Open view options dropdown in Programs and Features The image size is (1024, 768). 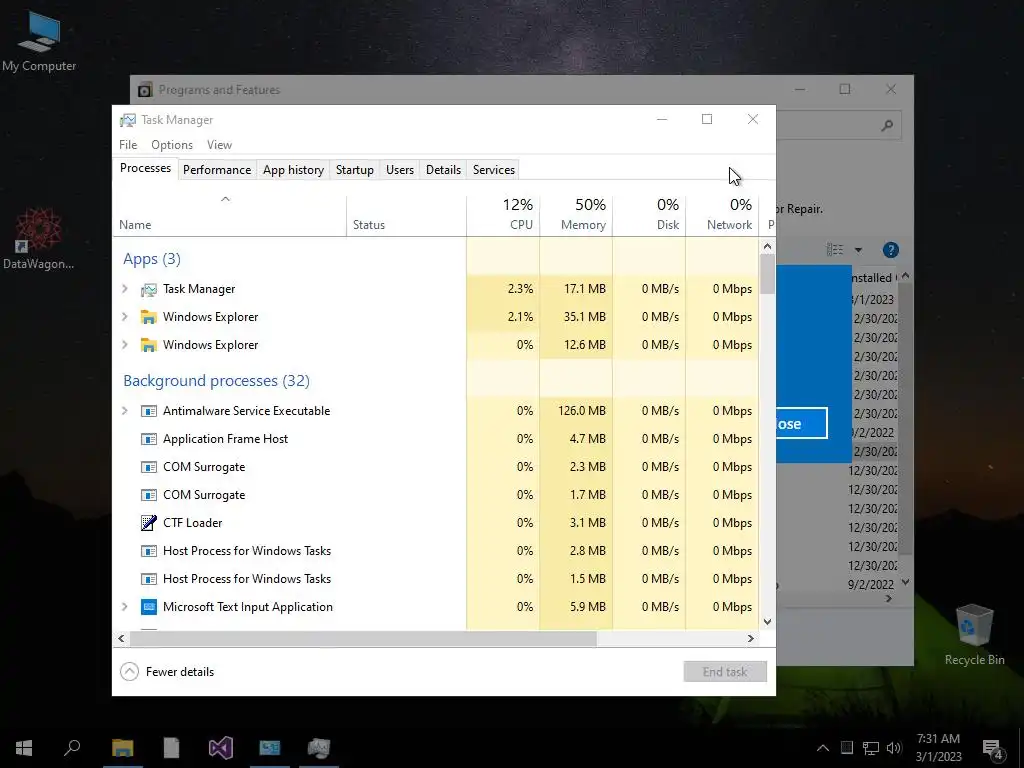tap(858, 250)
